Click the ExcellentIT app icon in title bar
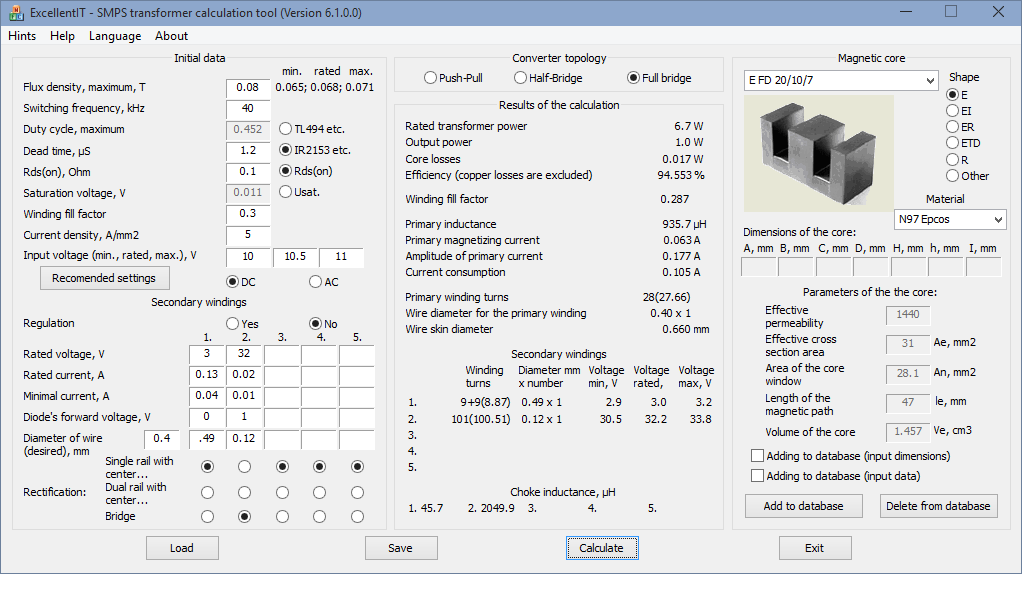Image resolution: width=1022 pixels, height=614 pixels. (x=16, y=12)
